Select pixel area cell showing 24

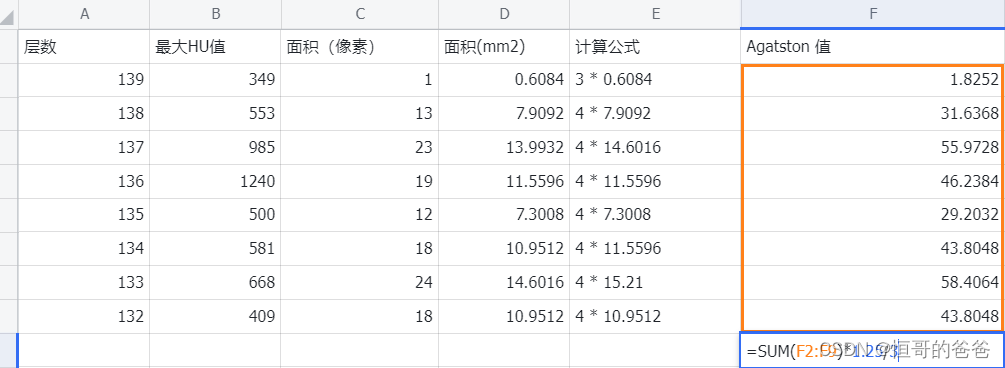pos(360,283)
